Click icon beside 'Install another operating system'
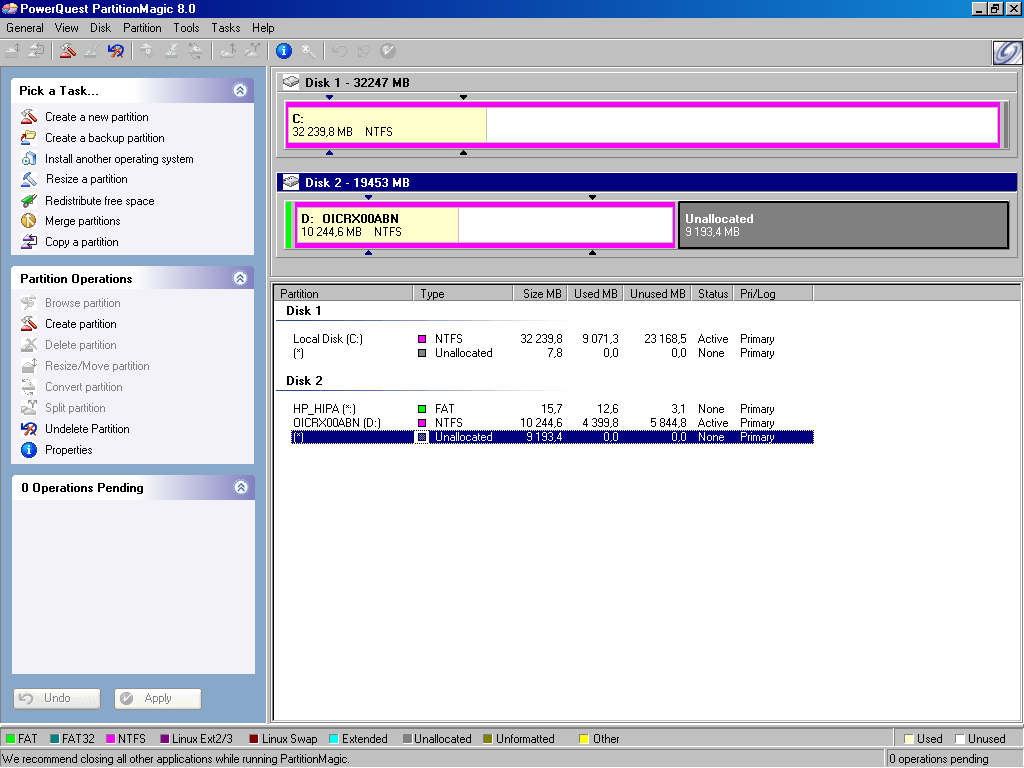 click(29, 159)
